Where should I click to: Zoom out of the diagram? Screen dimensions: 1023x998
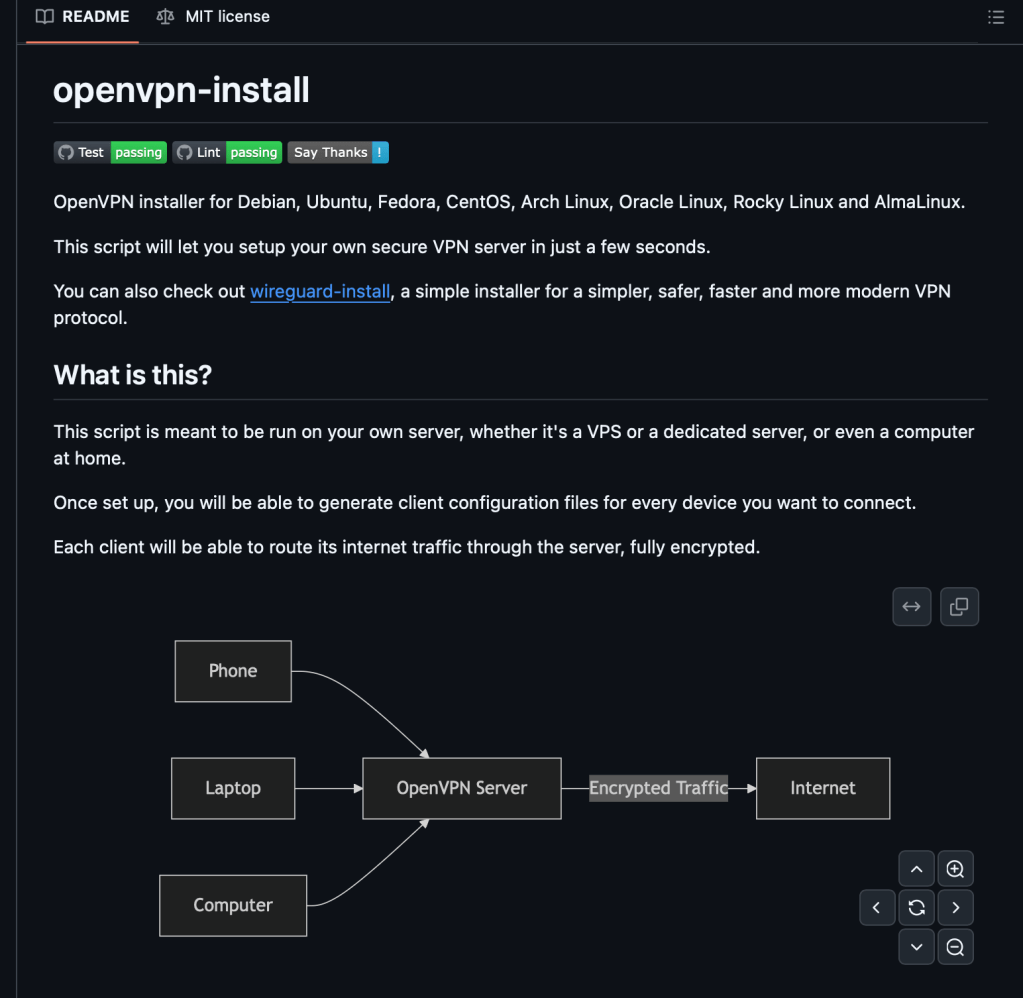[x=955, y=946]
